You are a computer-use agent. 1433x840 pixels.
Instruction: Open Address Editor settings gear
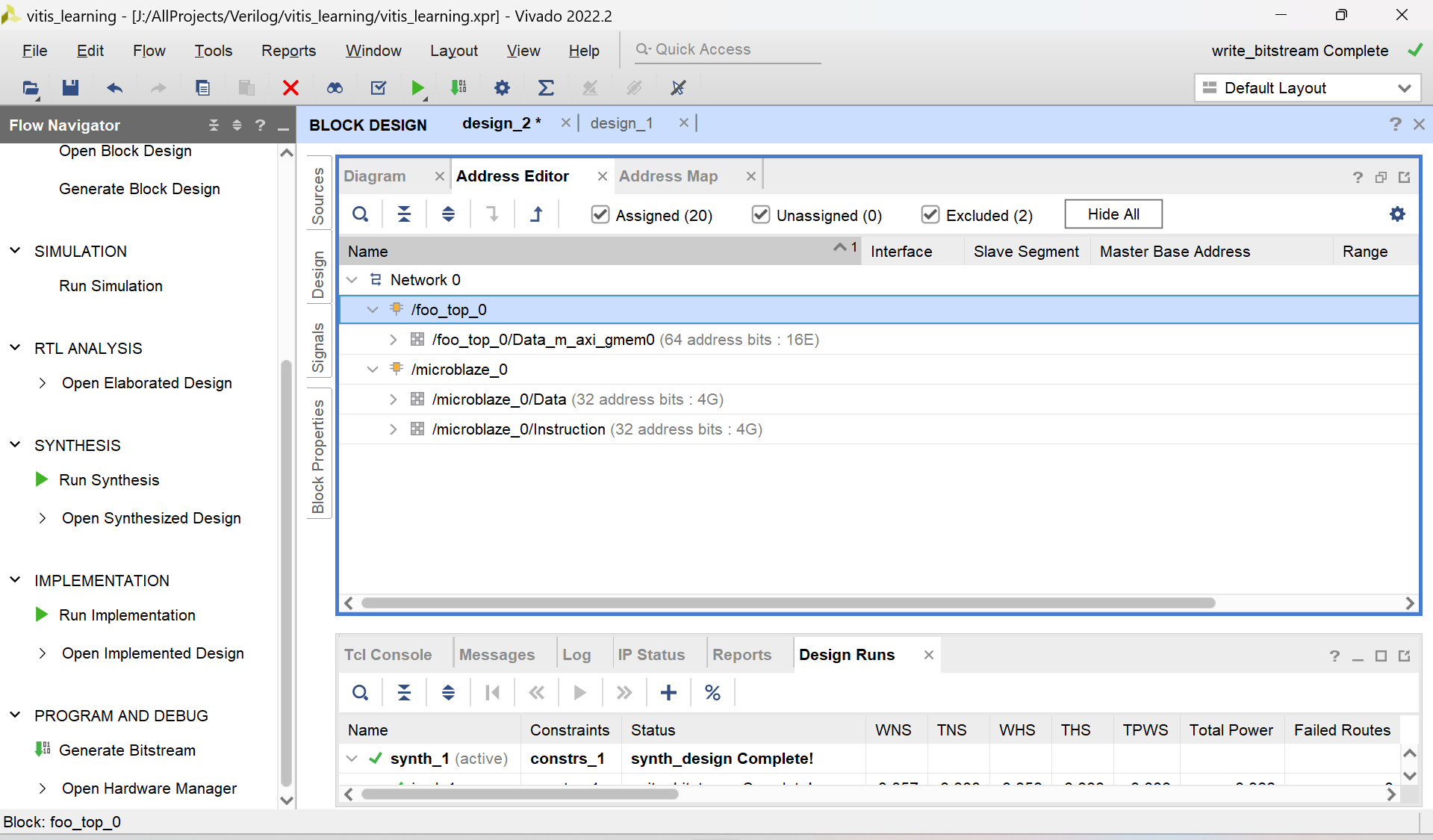(1397, 214)
